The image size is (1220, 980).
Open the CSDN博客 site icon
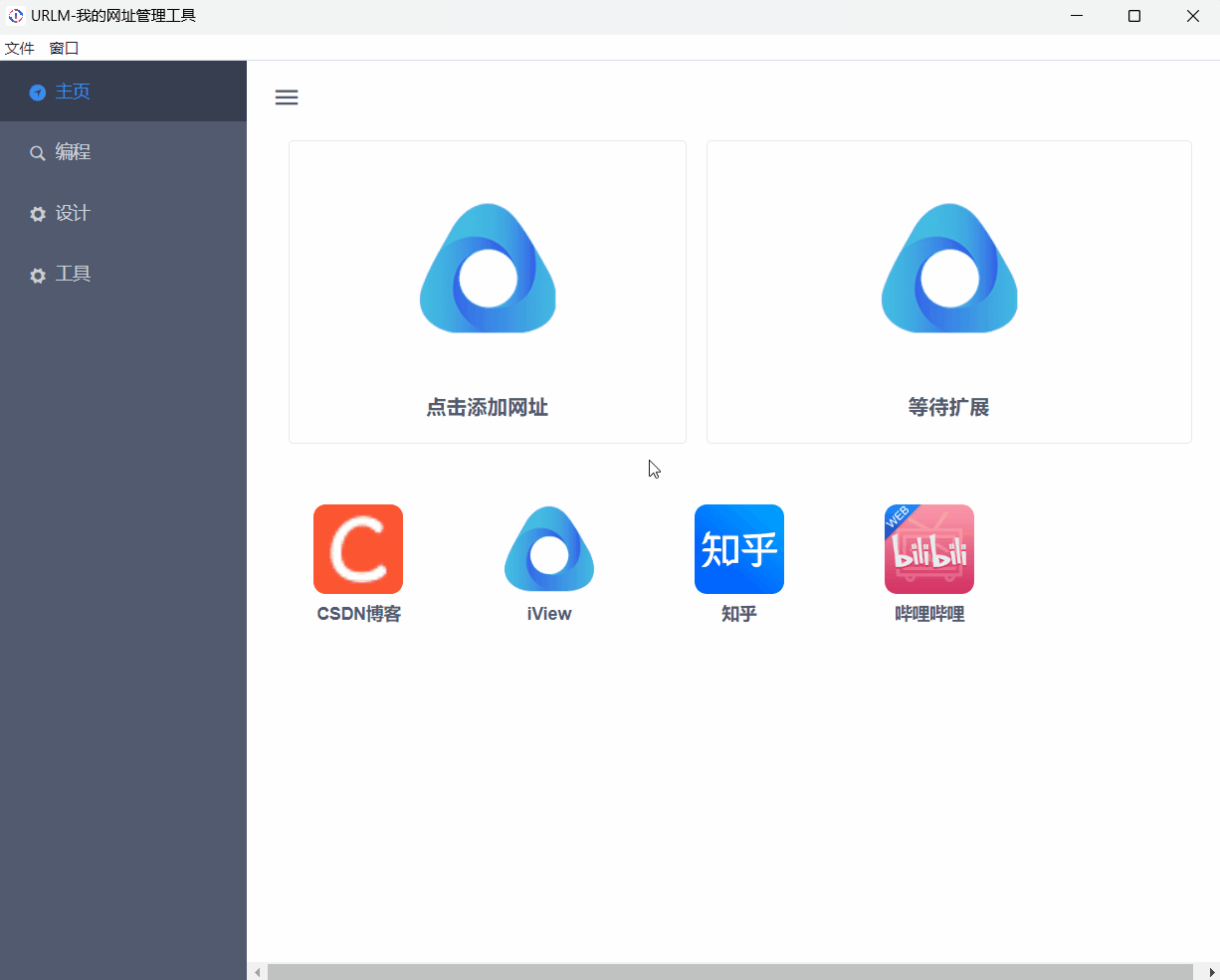pyautogui.click(x=358, y=549)
